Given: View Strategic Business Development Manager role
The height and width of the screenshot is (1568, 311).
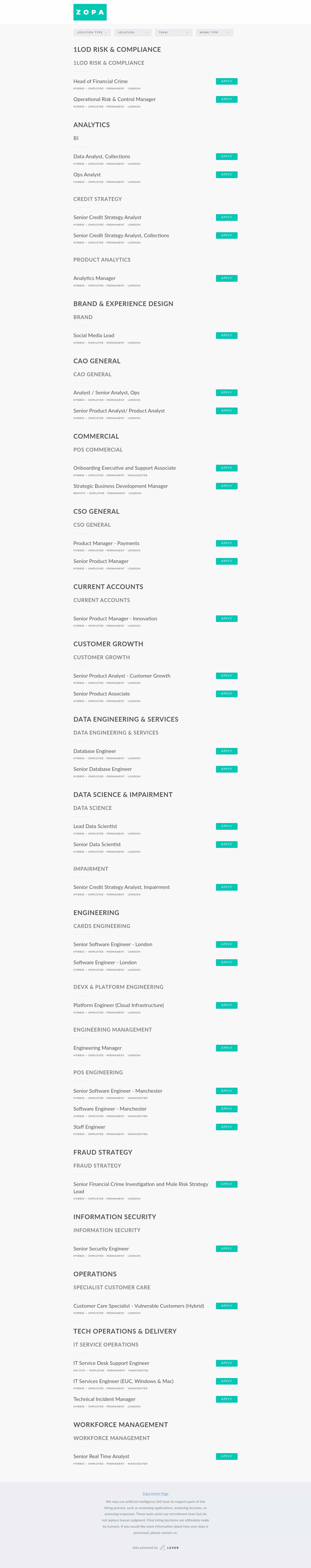Looking at the screenshot, I should (x=121, y=486).
